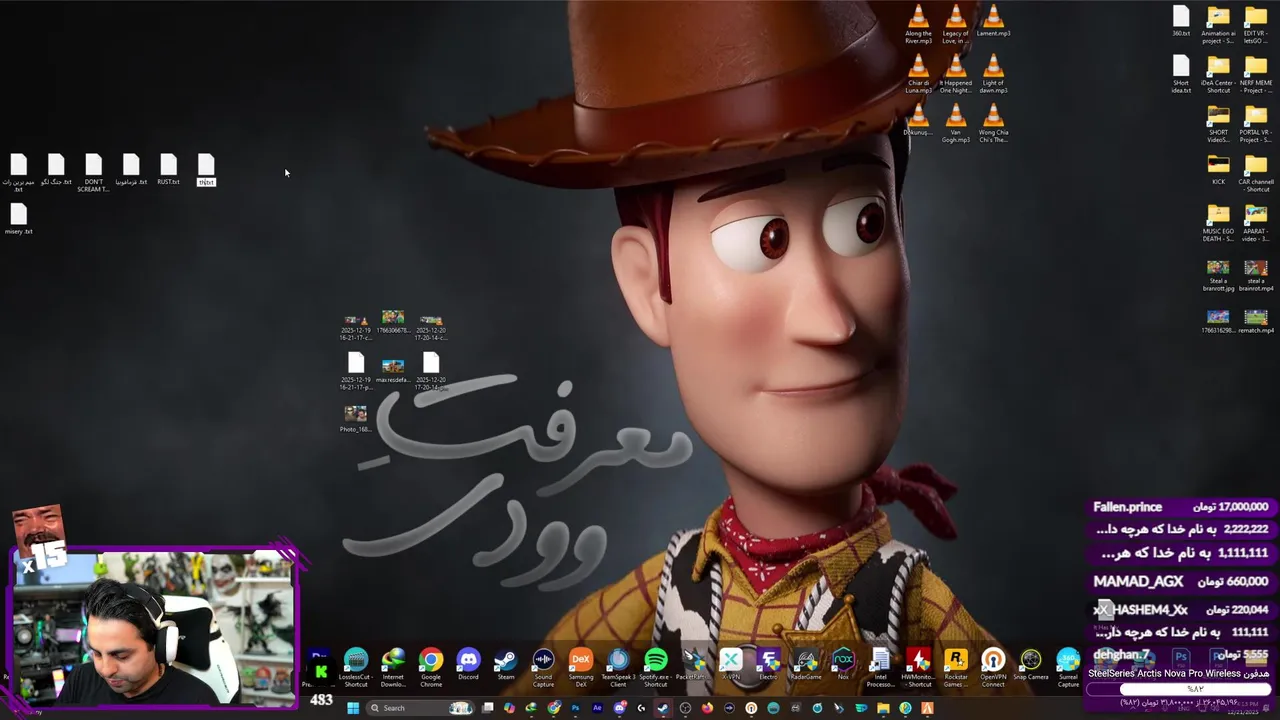1280x720 pixels.
Task: Select the PORTAL VR Project folder
Action: click(x=1256, y=124)
